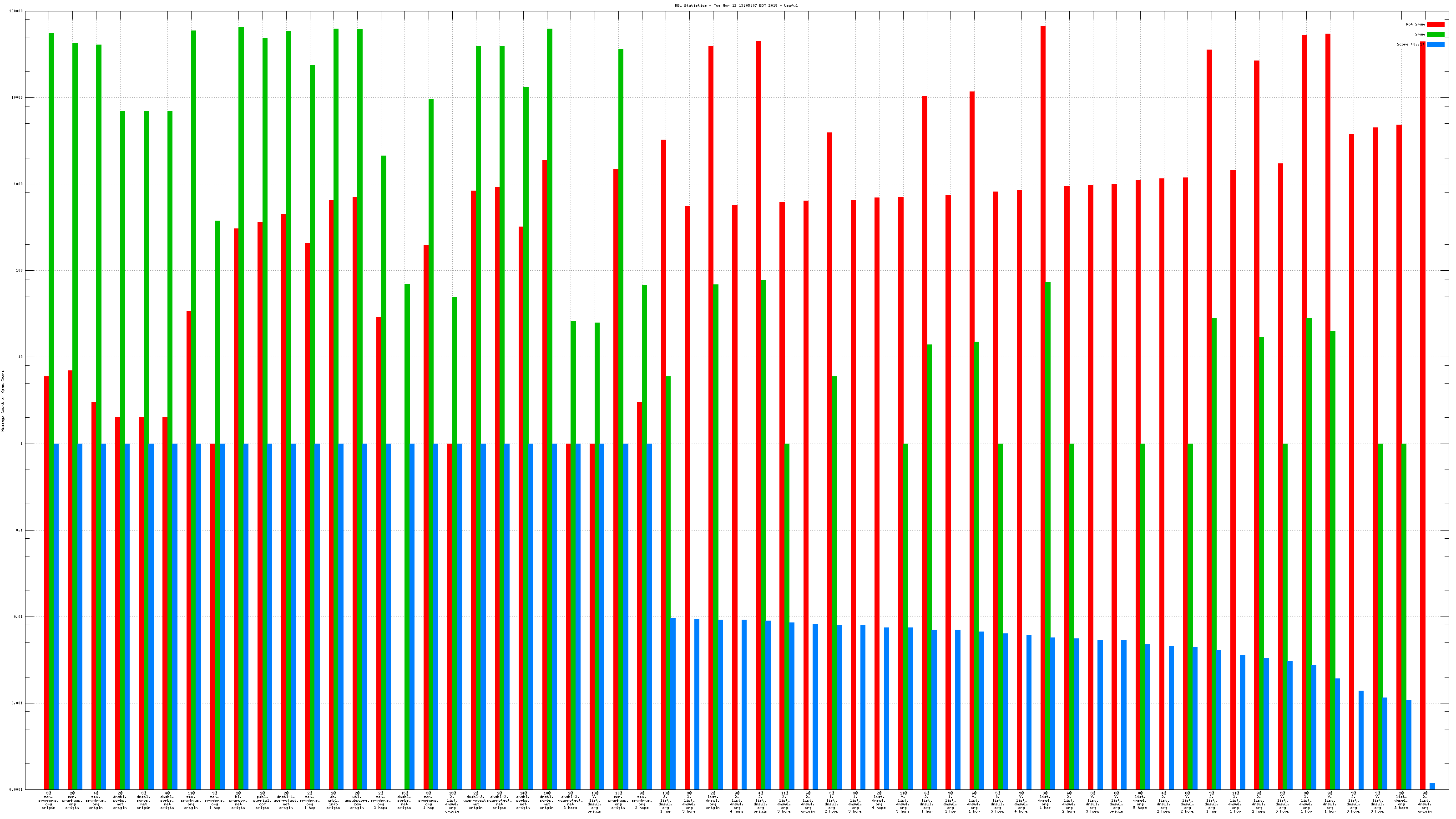The image size is (1456, 819).
Task: Click the db.wpbl.info origin x-axis label
Action: [x=334, y=800]
